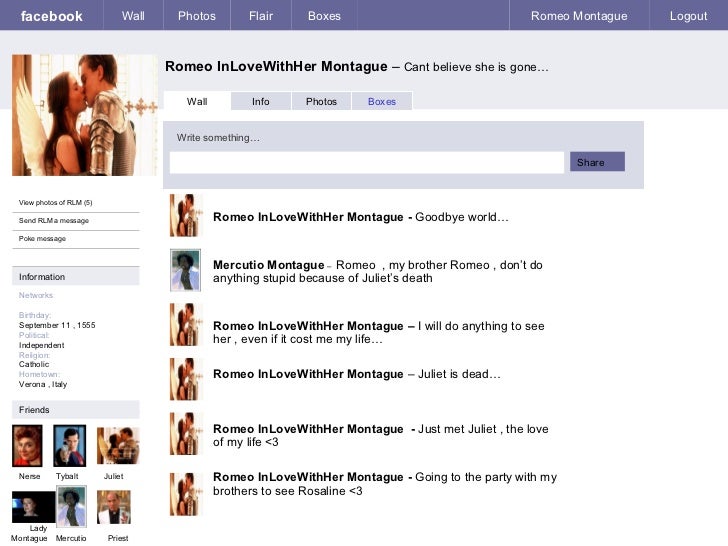The width and height of the screenshot is (728, 546).
Task: Open Flair in the top navigation bar
Action: coord(261,16)
